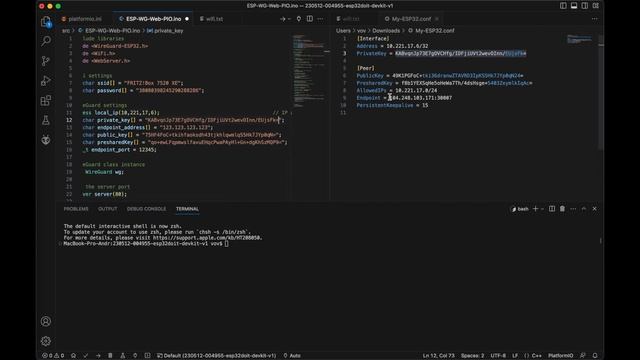This screenshot has height=360, width=640.
Task: Open the Testing flask view
Action: [x=46, y=120]
